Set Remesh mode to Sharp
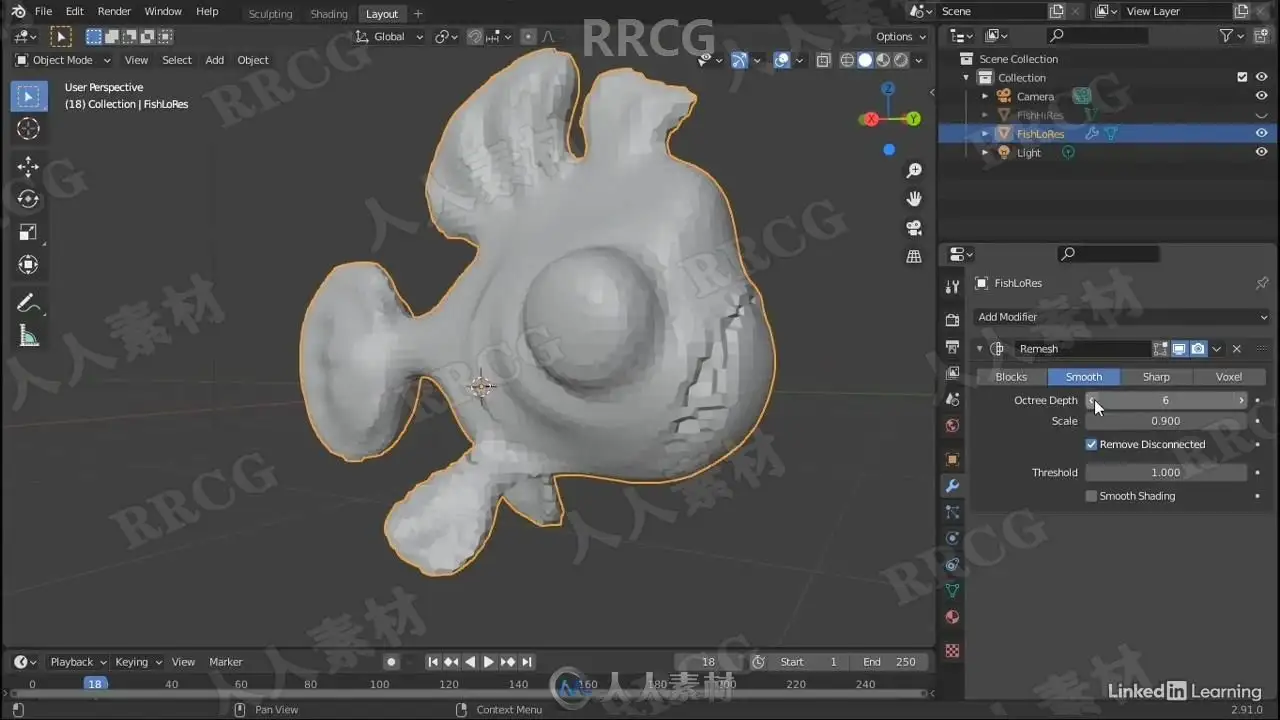1280x720 pixels. [1156, 377]
